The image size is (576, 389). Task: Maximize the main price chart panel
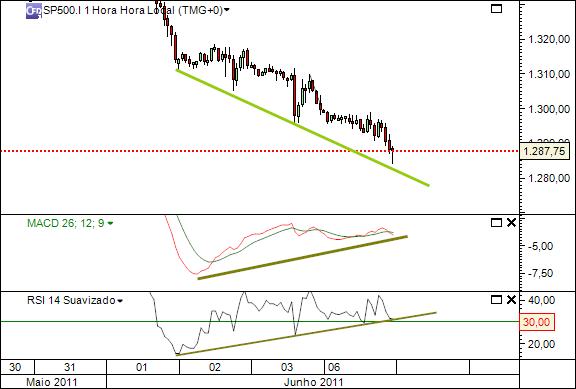pos(496,8)
